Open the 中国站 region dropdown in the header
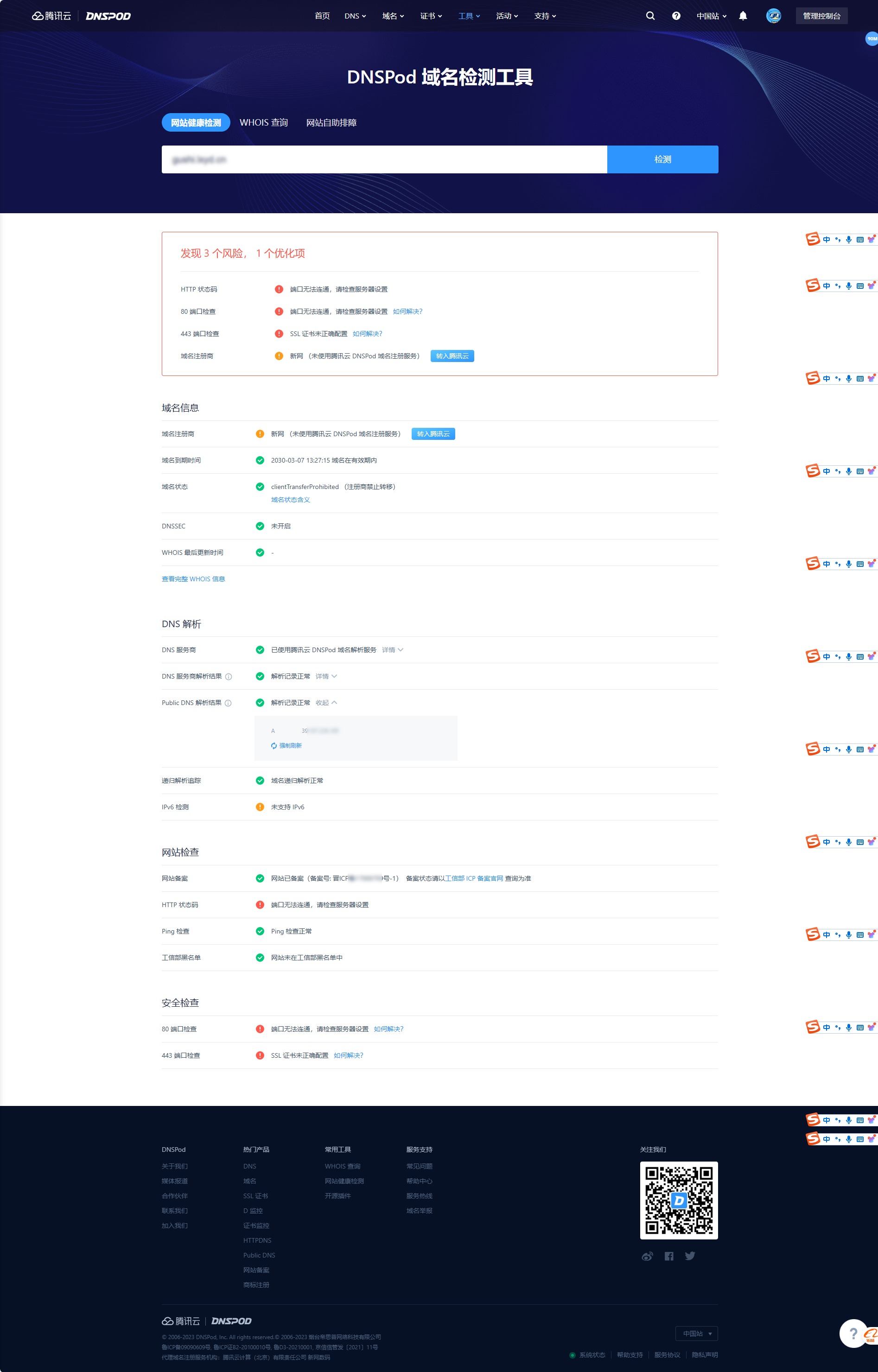The image size is (878, 1372). point(712,16)
